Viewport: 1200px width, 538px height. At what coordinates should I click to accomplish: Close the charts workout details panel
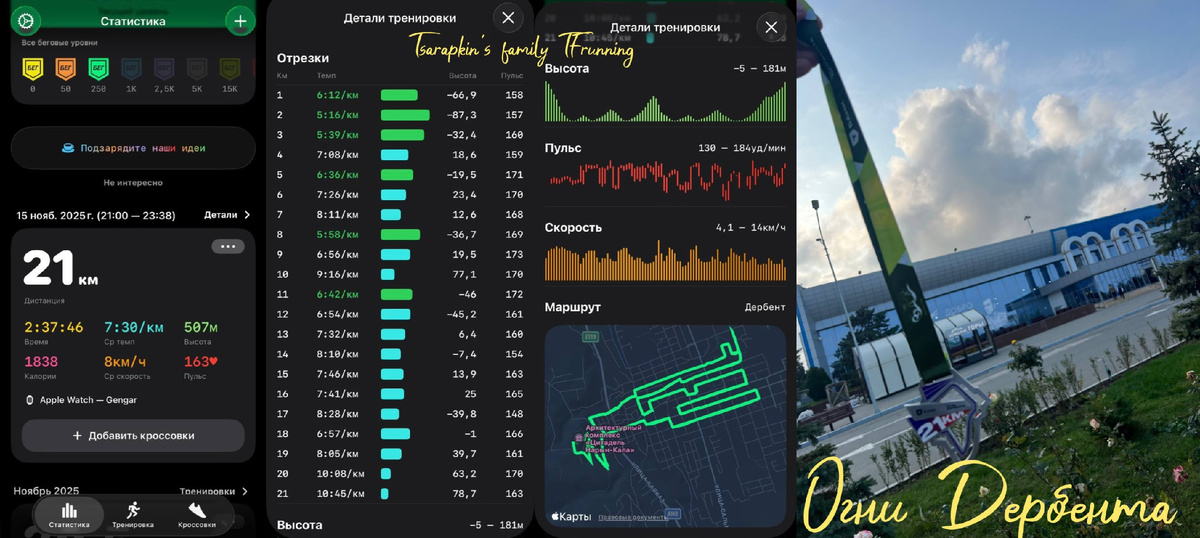771,27
